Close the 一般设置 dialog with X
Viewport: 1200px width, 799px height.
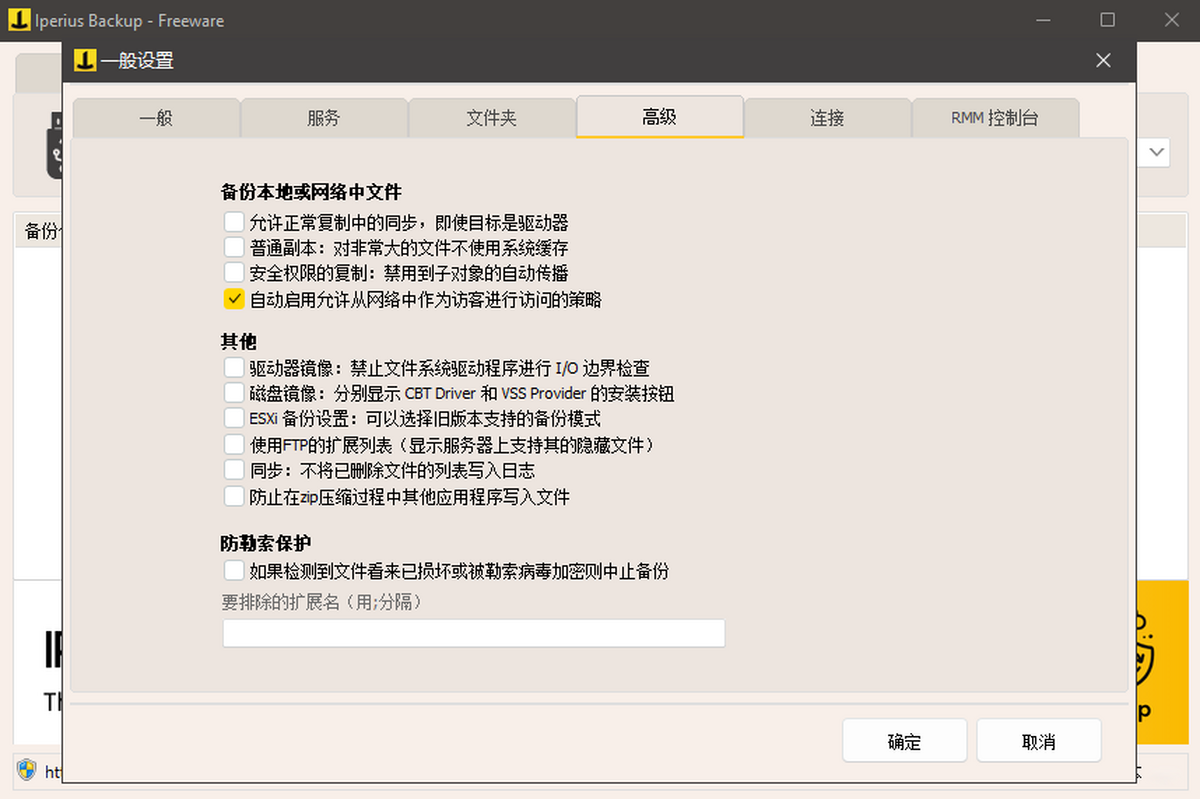(x=1103, y=61)
